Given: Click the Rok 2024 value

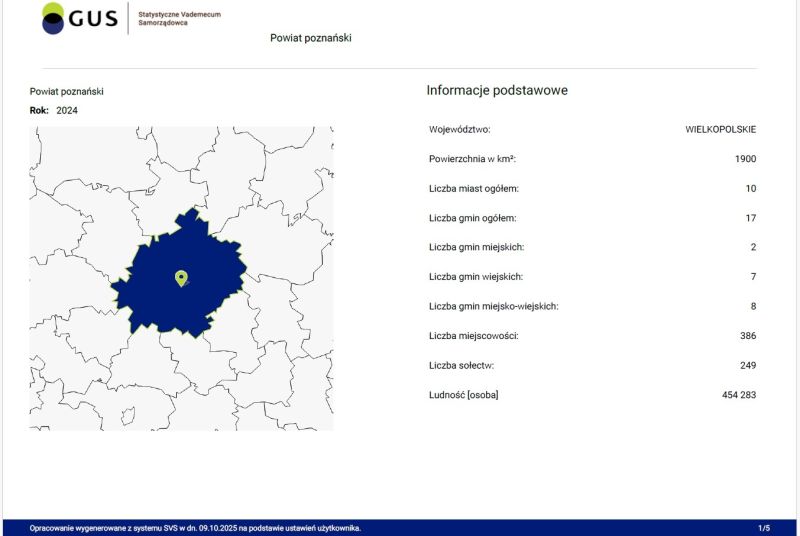Looking at the screenshot, I should click(x=67, y=110).
